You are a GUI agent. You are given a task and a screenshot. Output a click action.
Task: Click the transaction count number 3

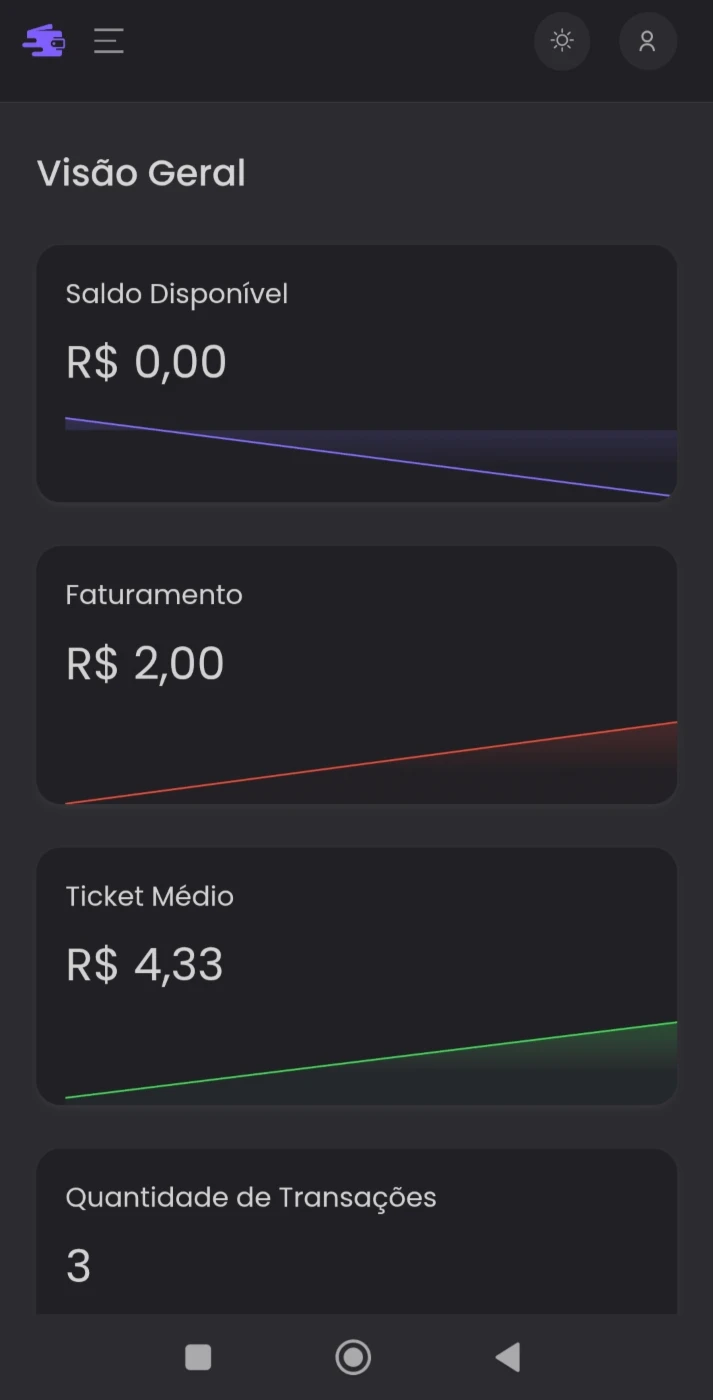tap(78, 1266)
